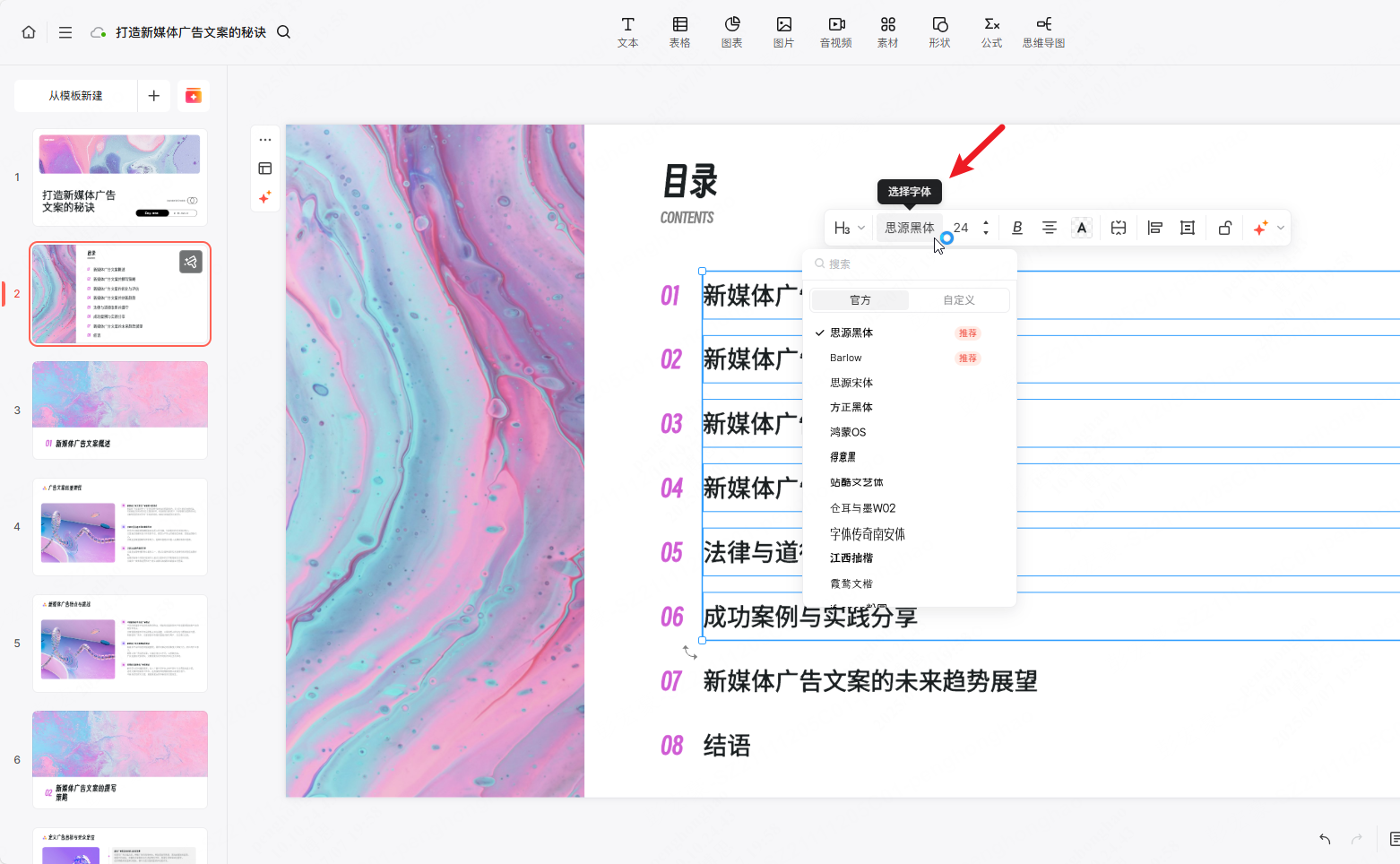Open the three-dot slide options menu
The width and height of the screenshot is (1400, 864).
265,140
